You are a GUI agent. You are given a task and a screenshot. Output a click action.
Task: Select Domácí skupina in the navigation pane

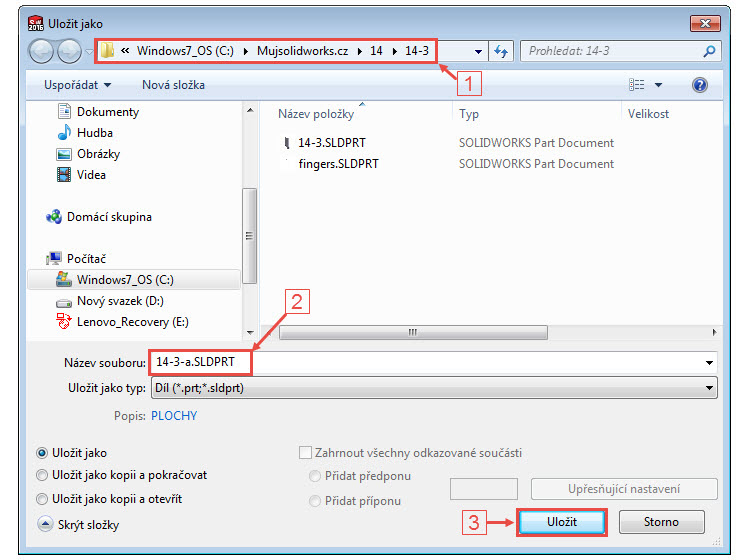[x=109, y=217]
